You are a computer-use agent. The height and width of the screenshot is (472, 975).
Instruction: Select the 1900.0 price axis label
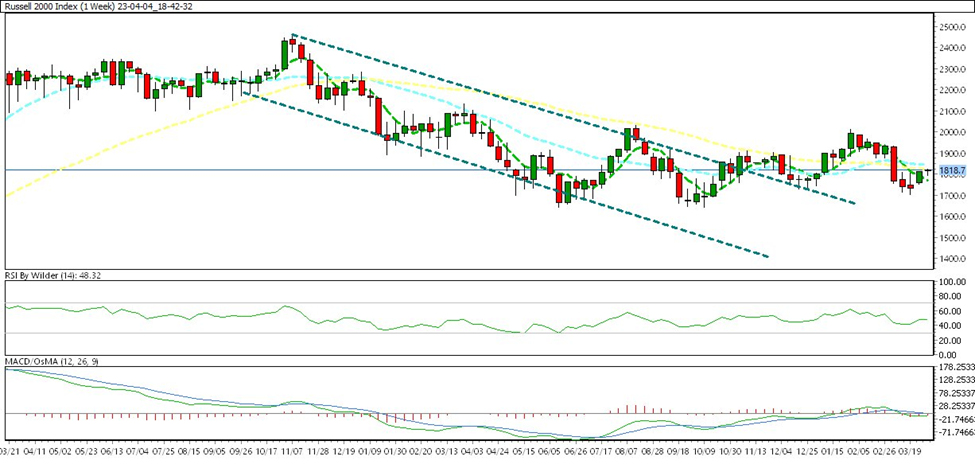954,154
